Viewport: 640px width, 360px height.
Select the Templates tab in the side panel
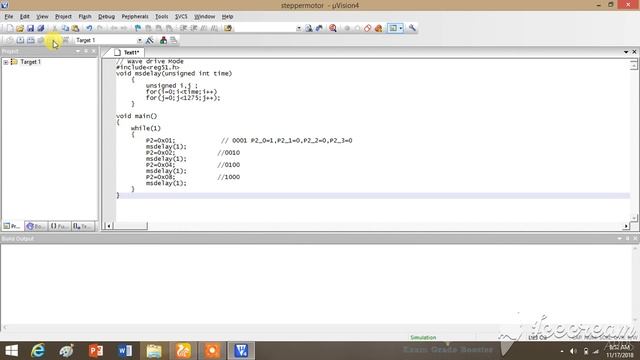83,226
